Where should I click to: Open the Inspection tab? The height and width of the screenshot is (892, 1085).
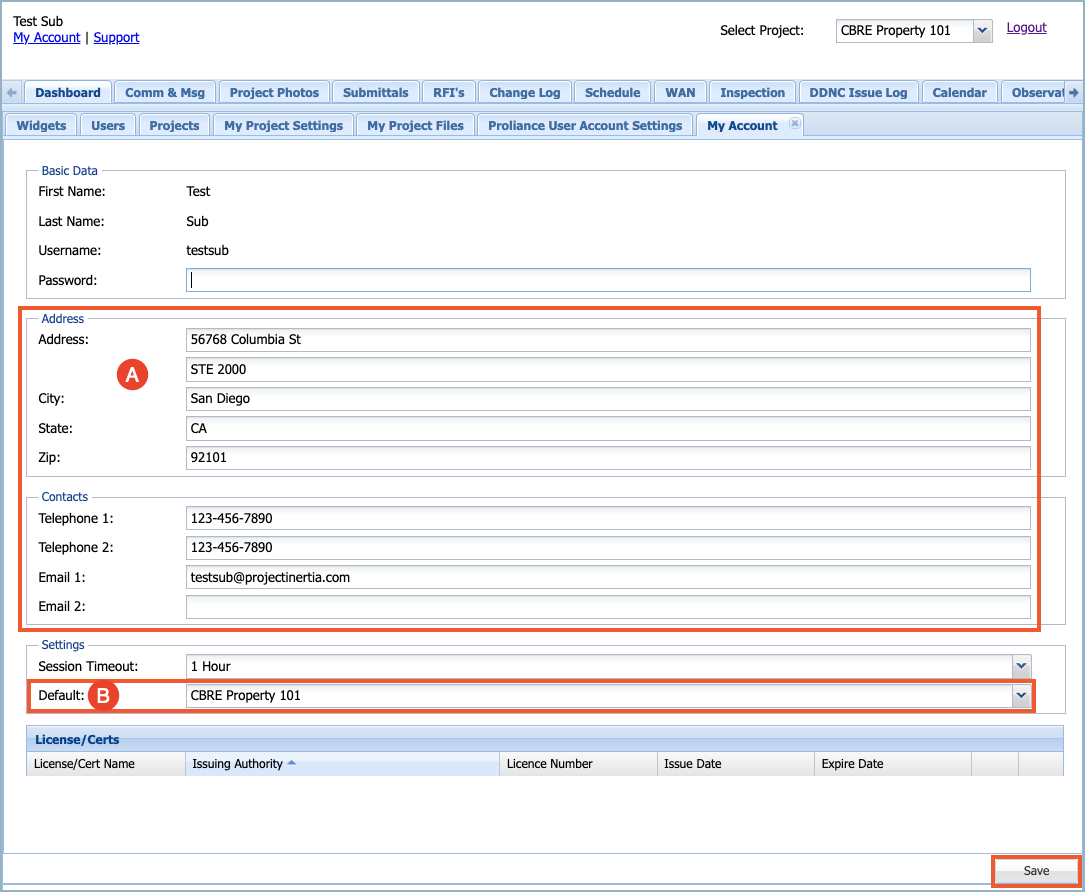[752, 93]
